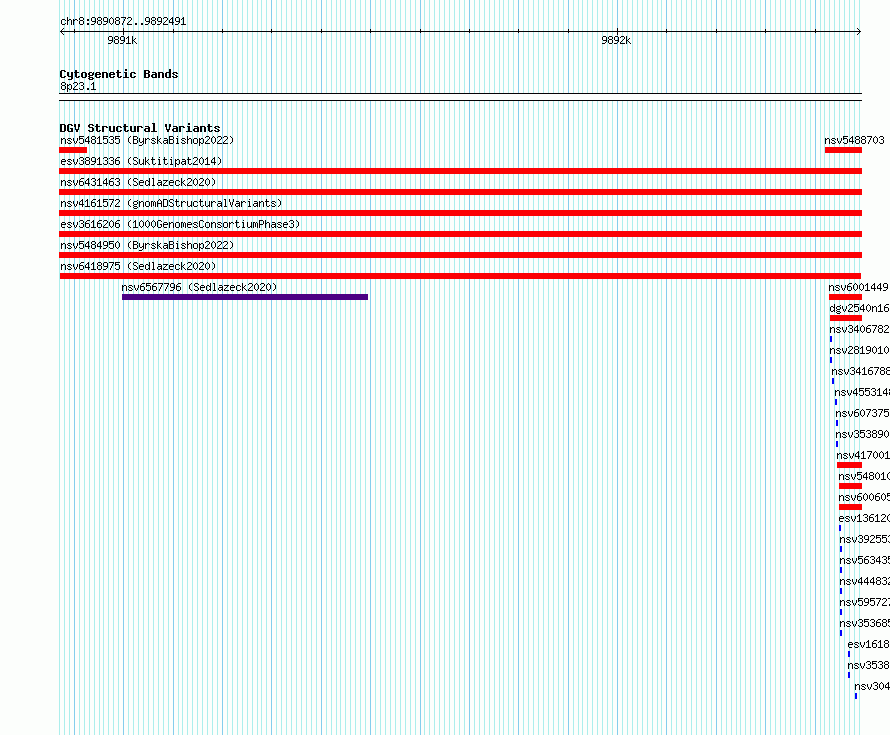Click the red bar under nsv5484950
Screen dimensions: 890x735
[461, 255]
